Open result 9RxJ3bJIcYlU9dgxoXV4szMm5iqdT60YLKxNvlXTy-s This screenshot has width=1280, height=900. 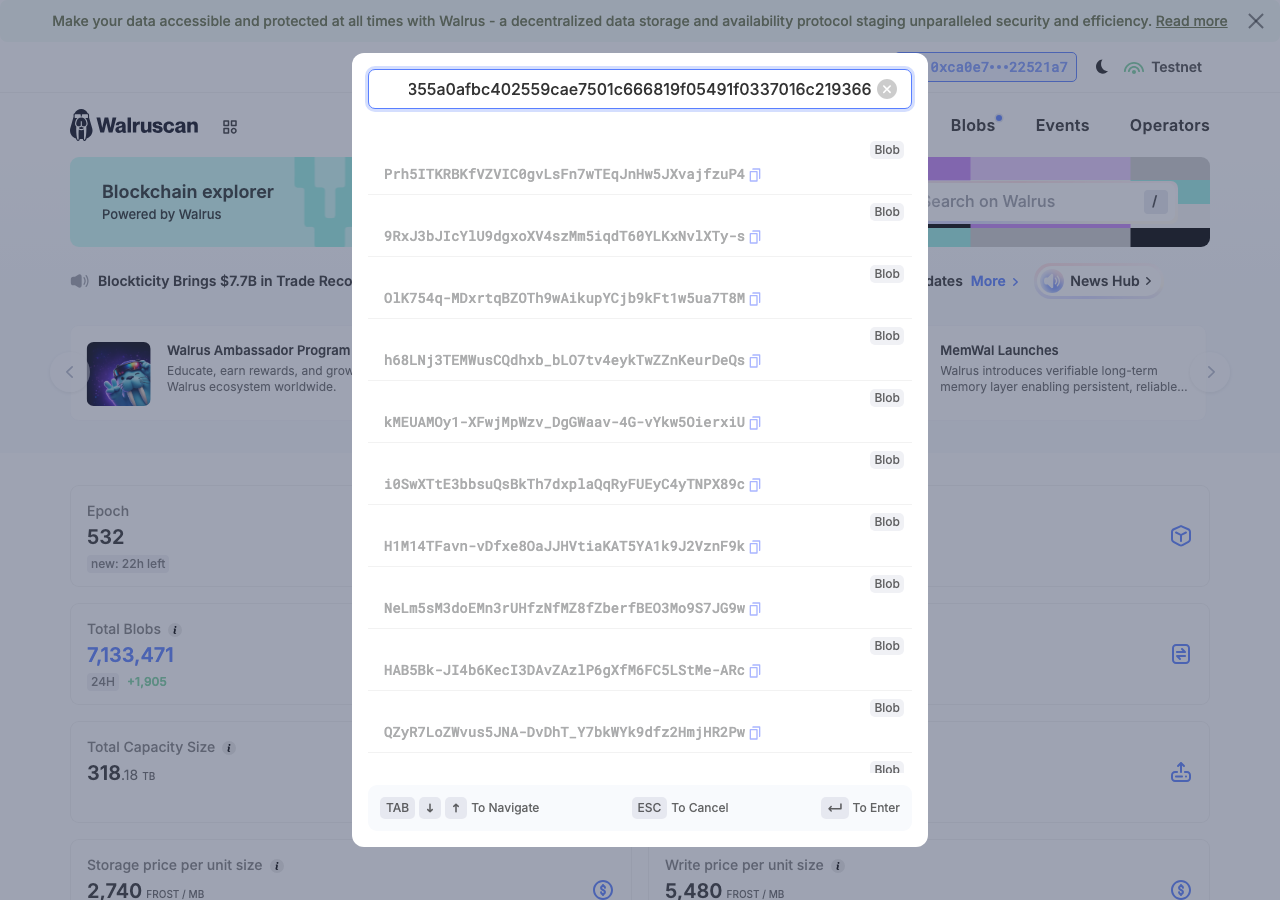640,226
